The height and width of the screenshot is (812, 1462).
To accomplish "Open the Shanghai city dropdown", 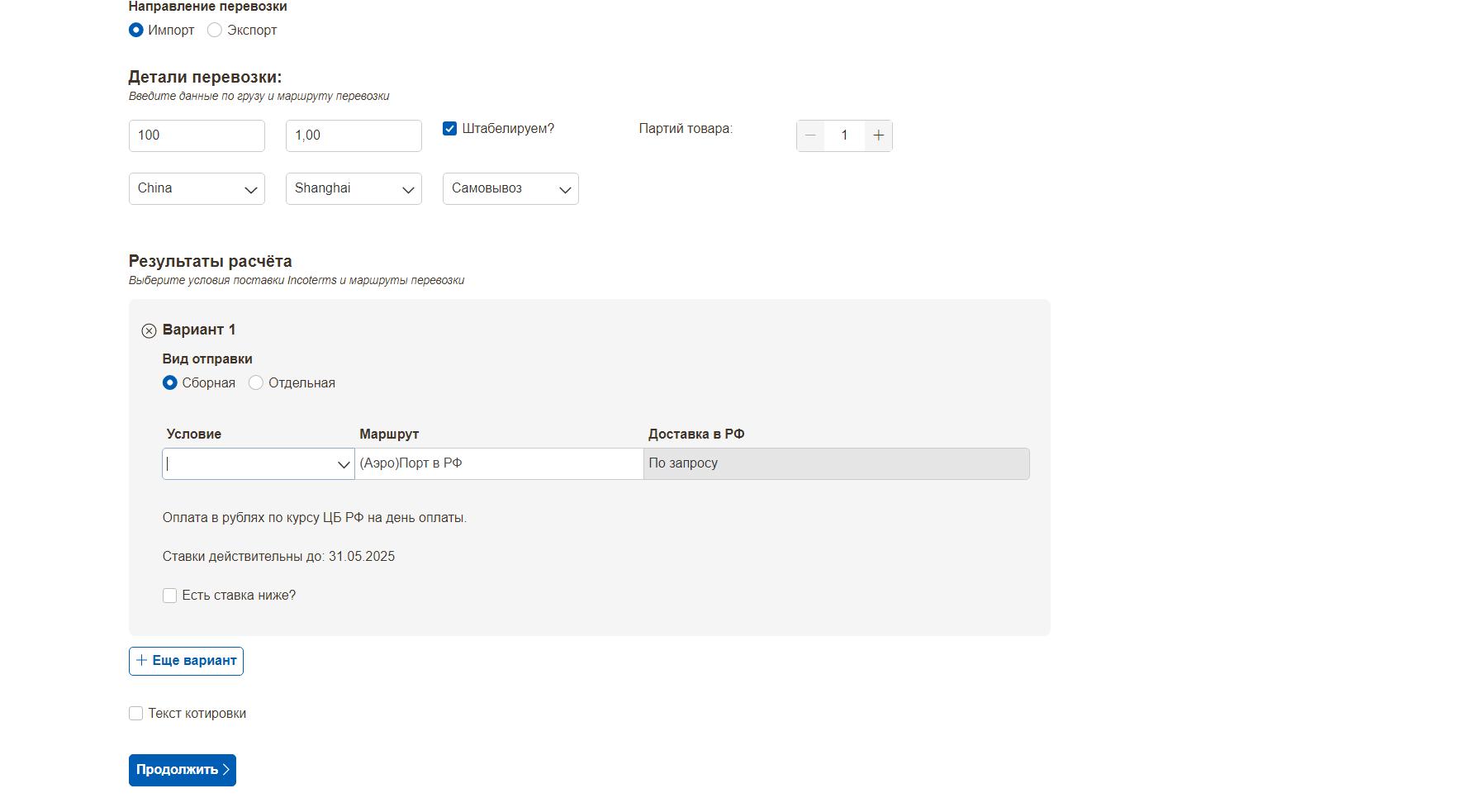I will (354, 188).
